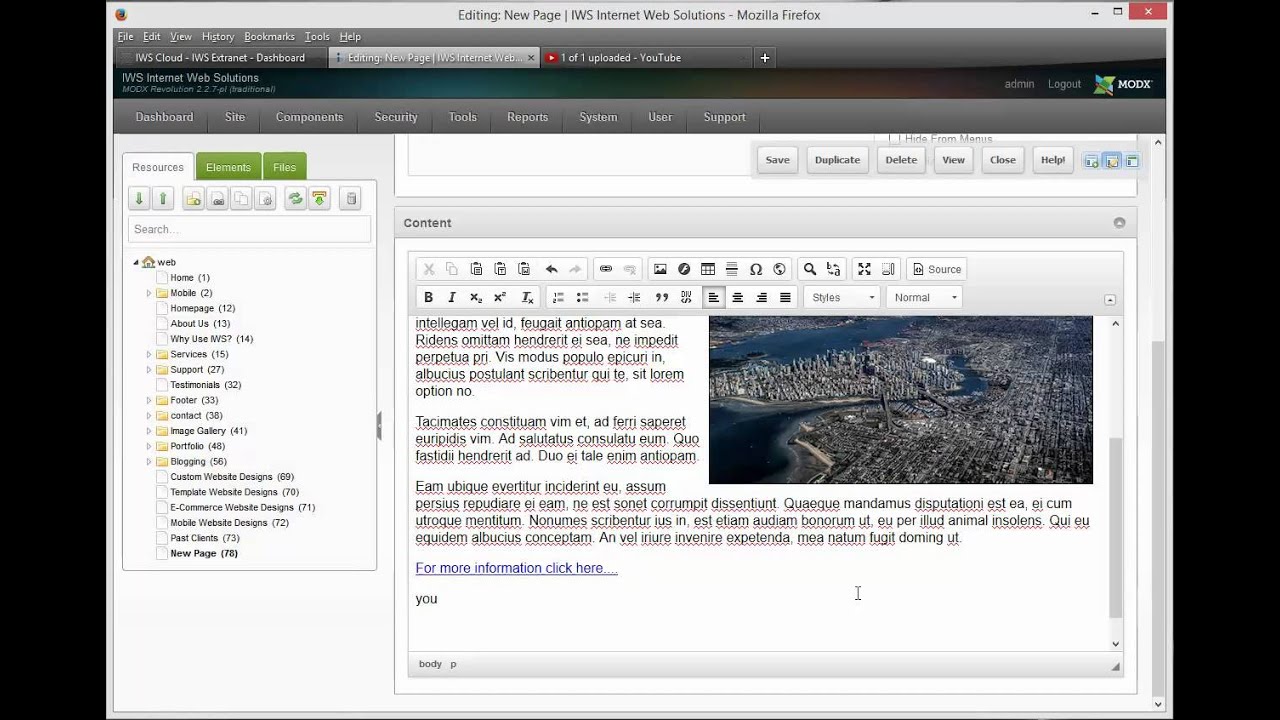Create a Div container
Image resolution: width=1280 pixels, height=720 pixels.
686,297
